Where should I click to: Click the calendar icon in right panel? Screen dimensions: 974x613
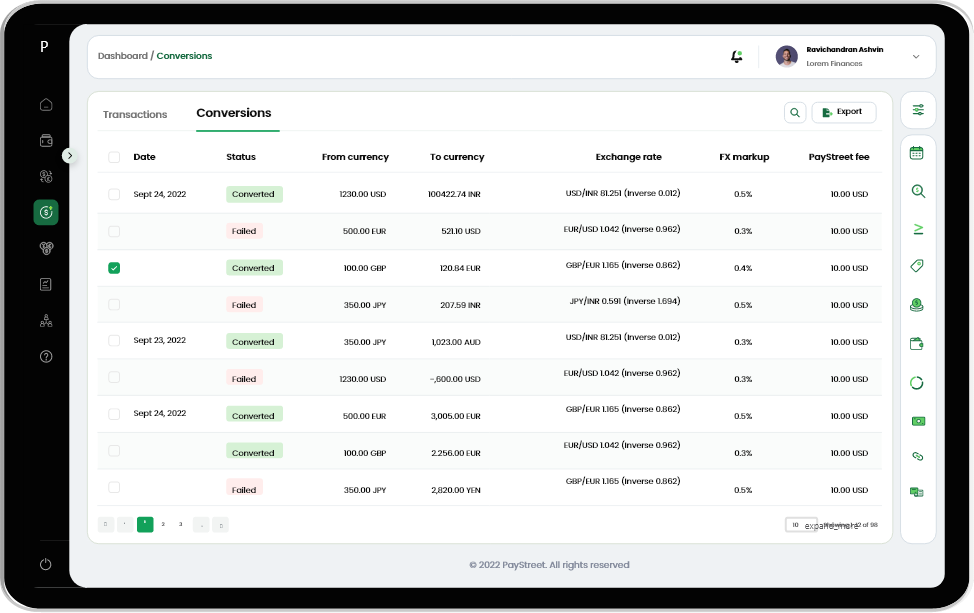click(x=918, y=152)
